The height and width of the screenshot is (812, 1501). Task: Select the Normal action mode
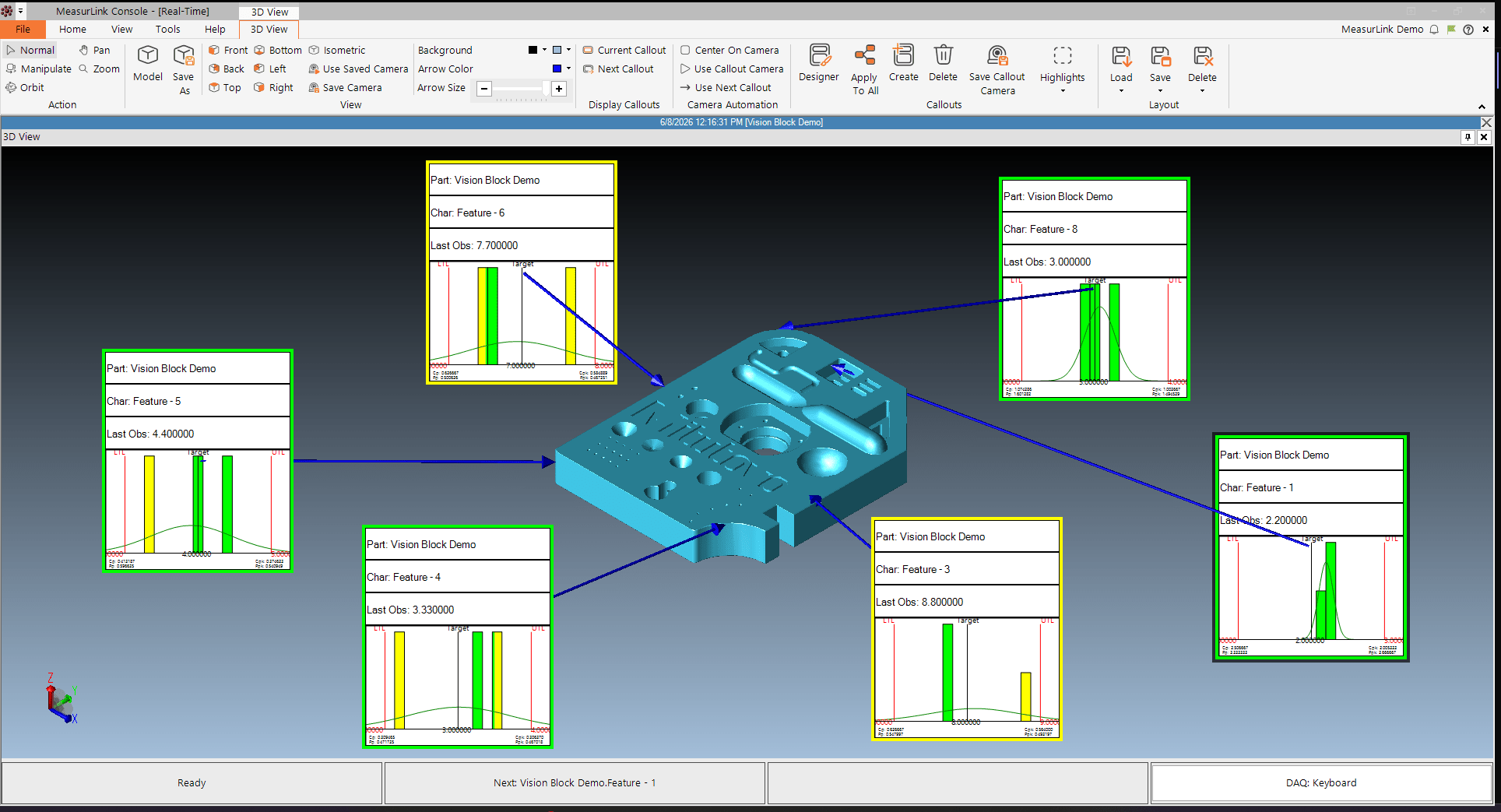click(x=31, y=50)
